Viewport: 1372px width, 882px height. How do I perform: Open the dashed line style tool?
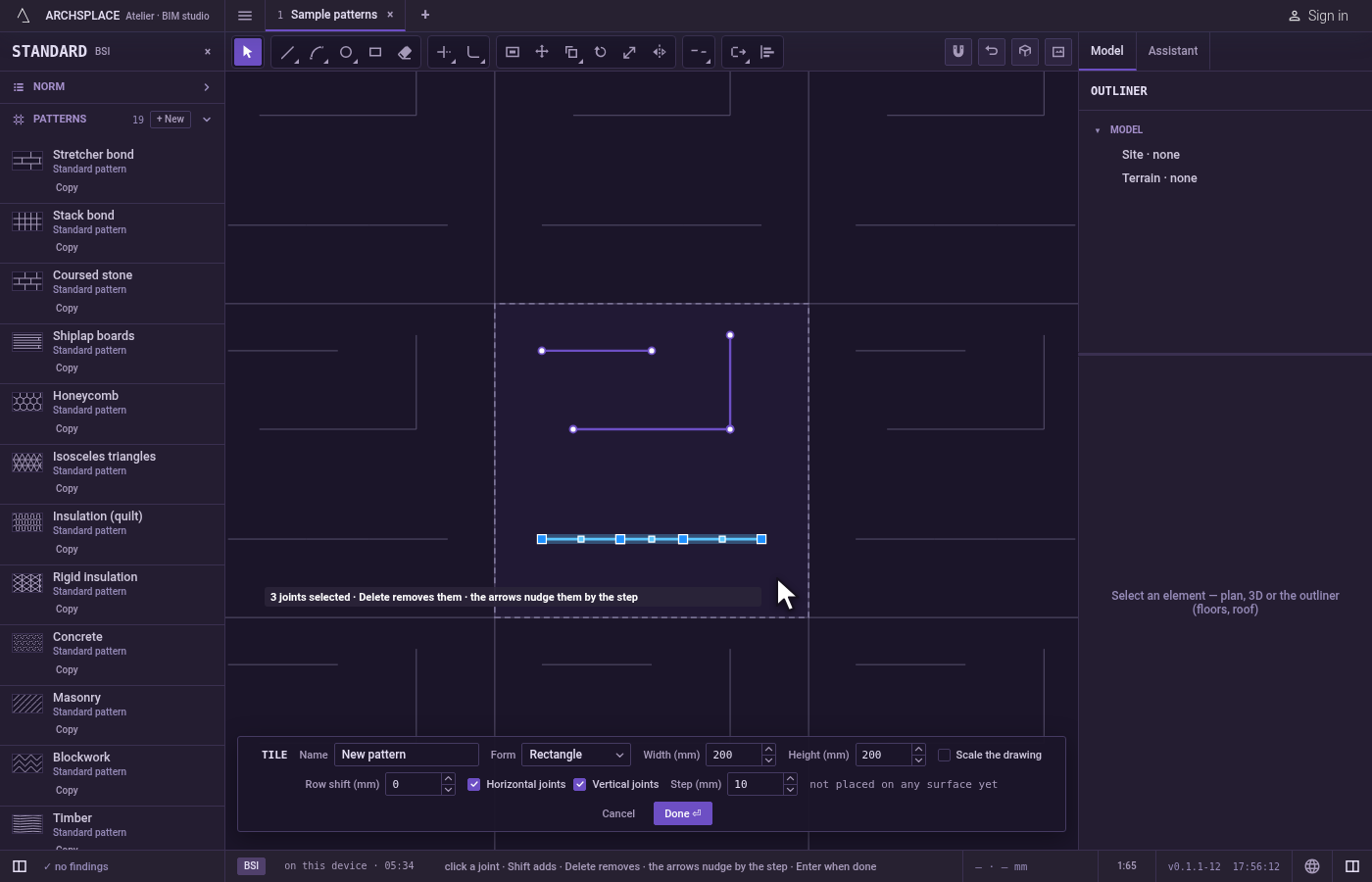(x=698, y=52)
